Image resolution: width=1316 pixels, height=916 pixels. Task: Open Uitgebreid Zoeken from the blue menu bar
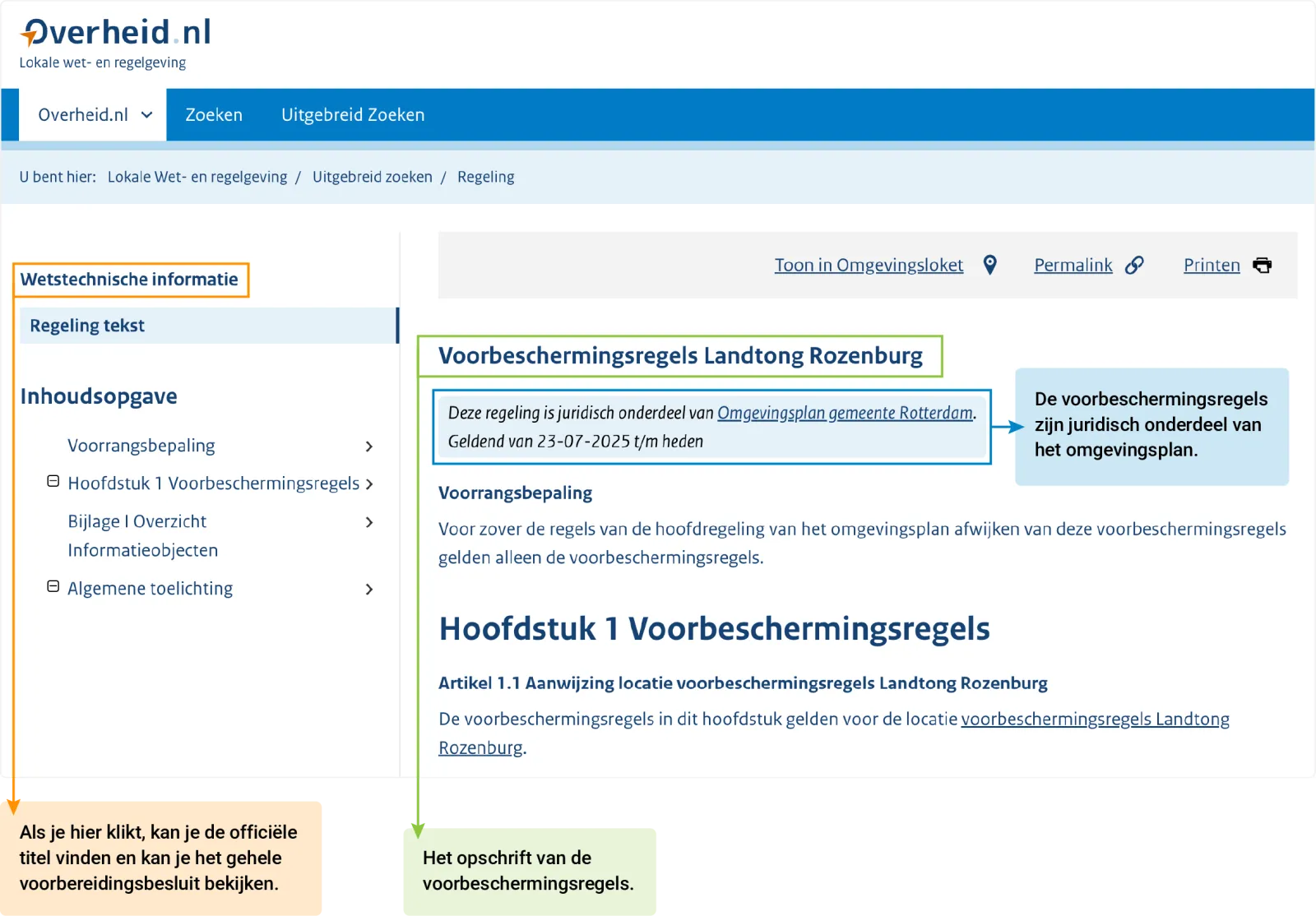(x=353, y=114)
